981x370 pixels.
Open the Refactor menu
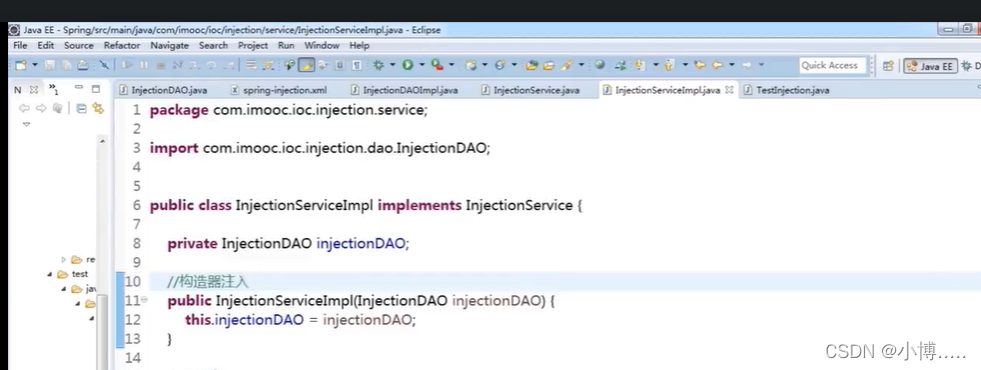(122, 46)
